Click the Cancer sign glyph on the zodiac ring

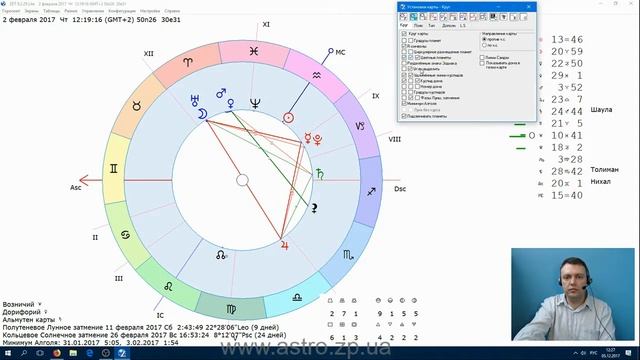pyautogui.click(x=125, y=235)
